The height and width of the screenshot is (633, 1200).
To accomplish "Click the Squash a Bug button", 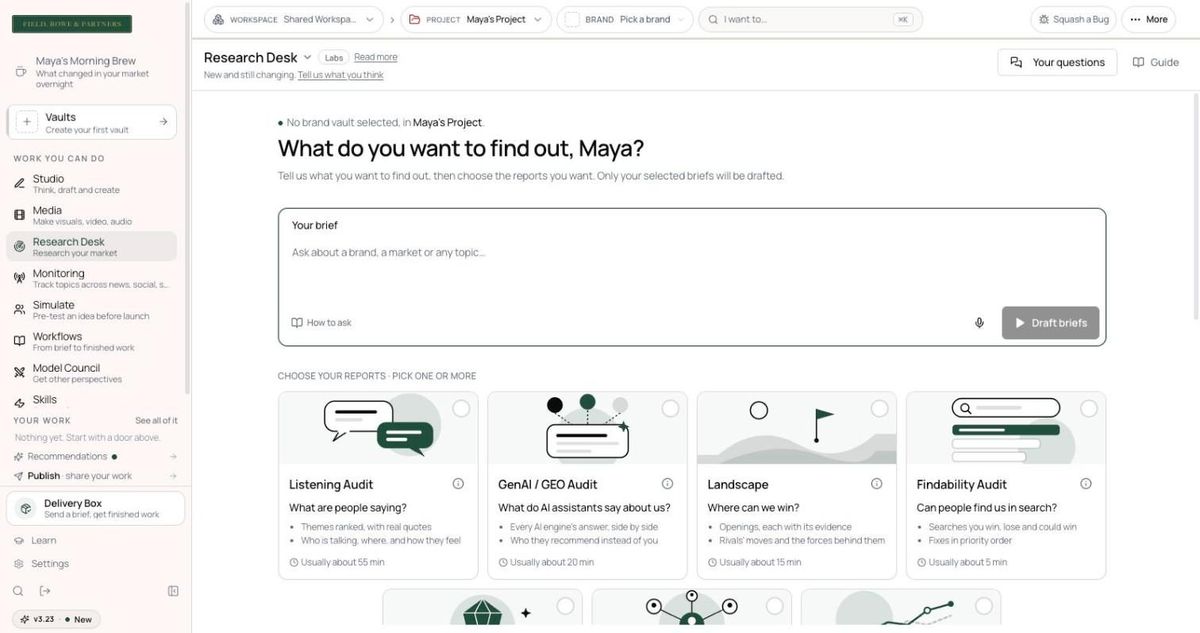I will click(x=1073, y=19).
